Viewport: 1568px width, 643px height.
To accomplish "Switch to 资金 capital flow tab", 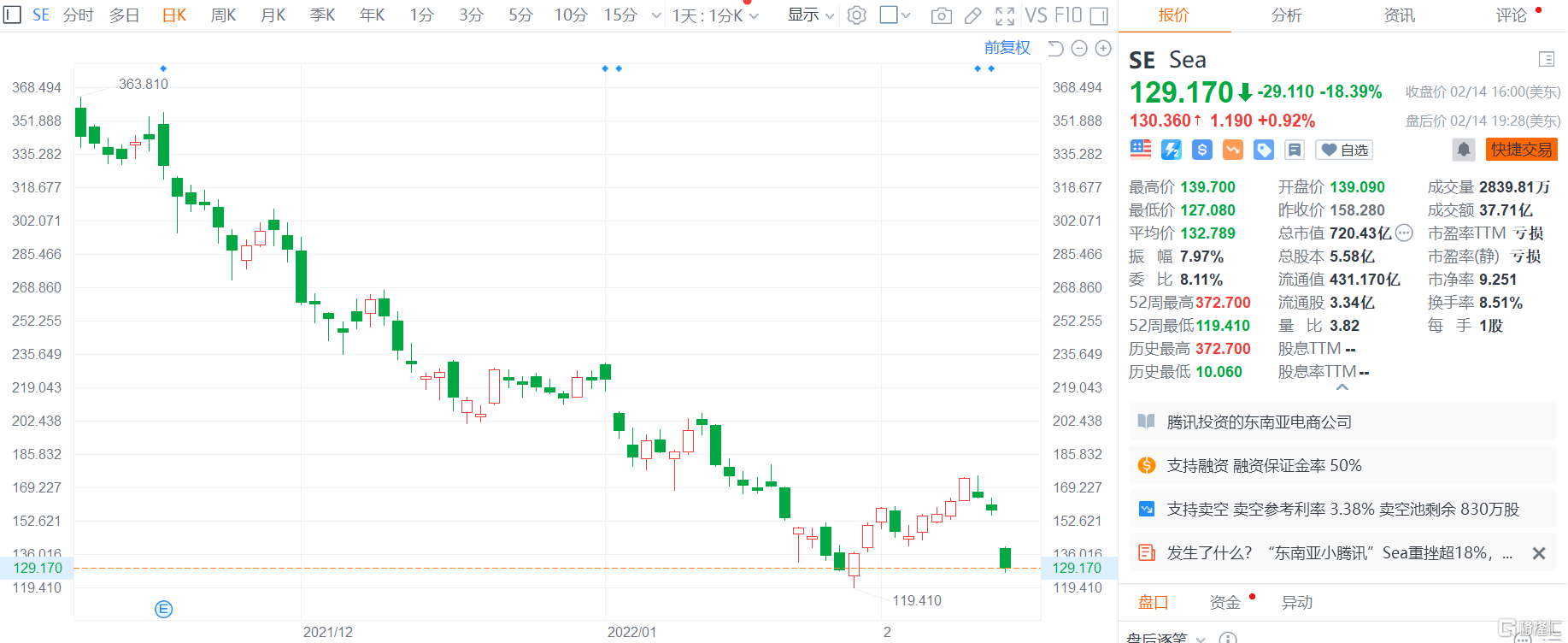I will pyautogui.click(x=1224, y=603).
